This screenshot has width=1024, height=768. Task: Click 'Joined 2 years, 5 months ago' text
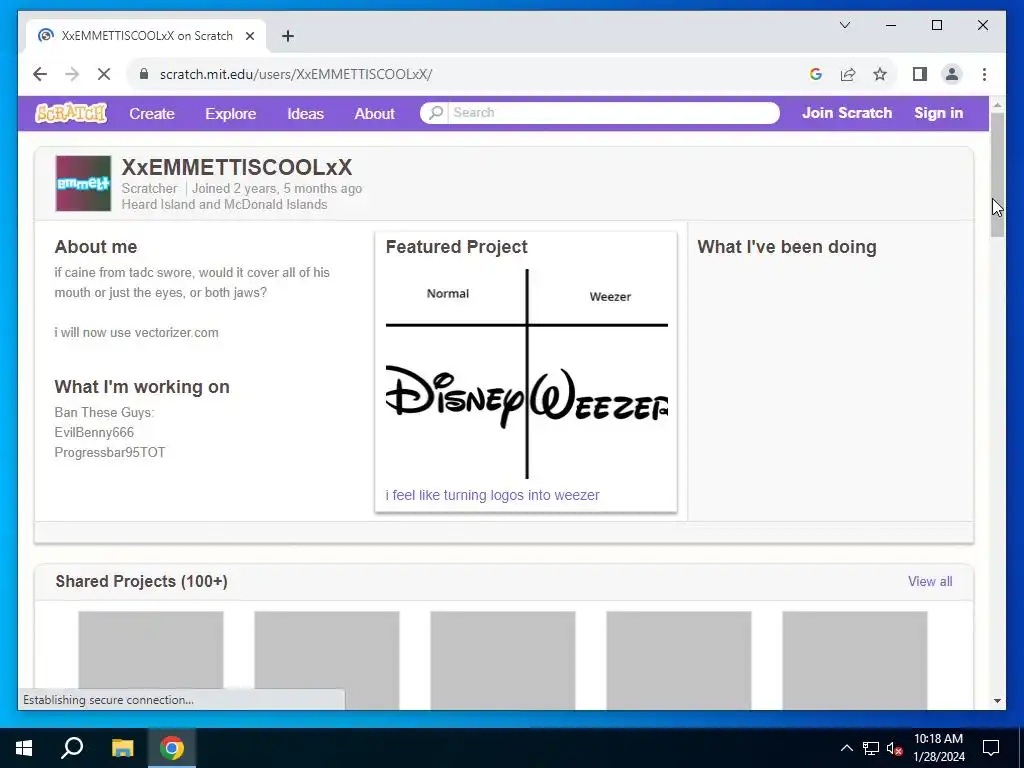(277, 189)
